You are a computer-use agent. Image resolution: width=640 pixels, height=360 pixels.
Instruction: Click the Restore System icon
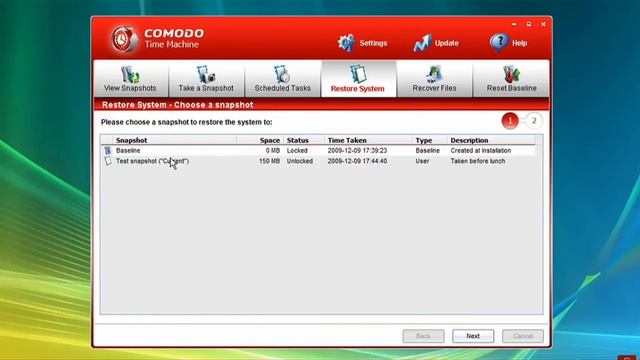click(358, 74)
